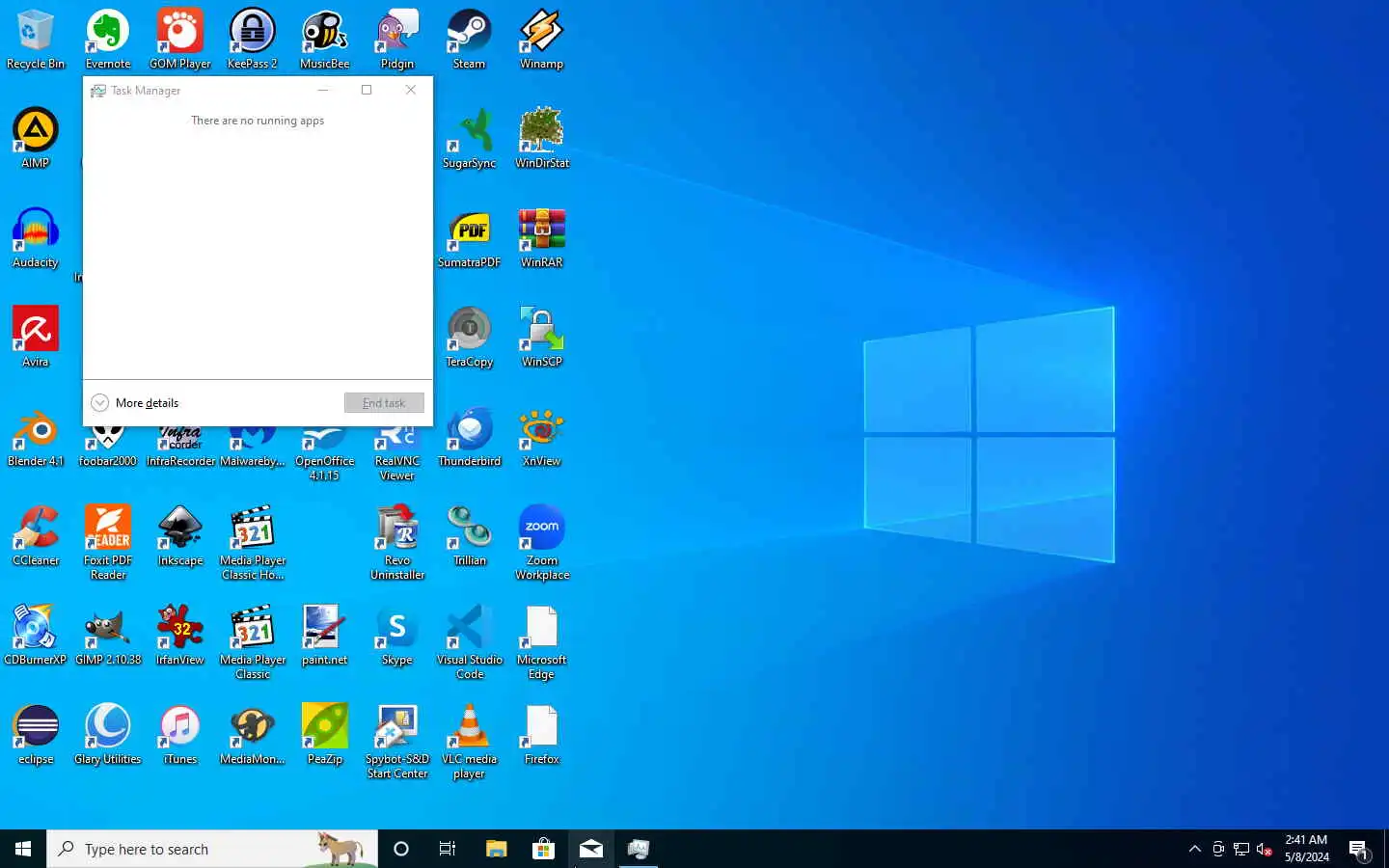Screen dimensions: 1389x868
Task: Click the Pidgin desktop shortcut
Action: point(397,39)
